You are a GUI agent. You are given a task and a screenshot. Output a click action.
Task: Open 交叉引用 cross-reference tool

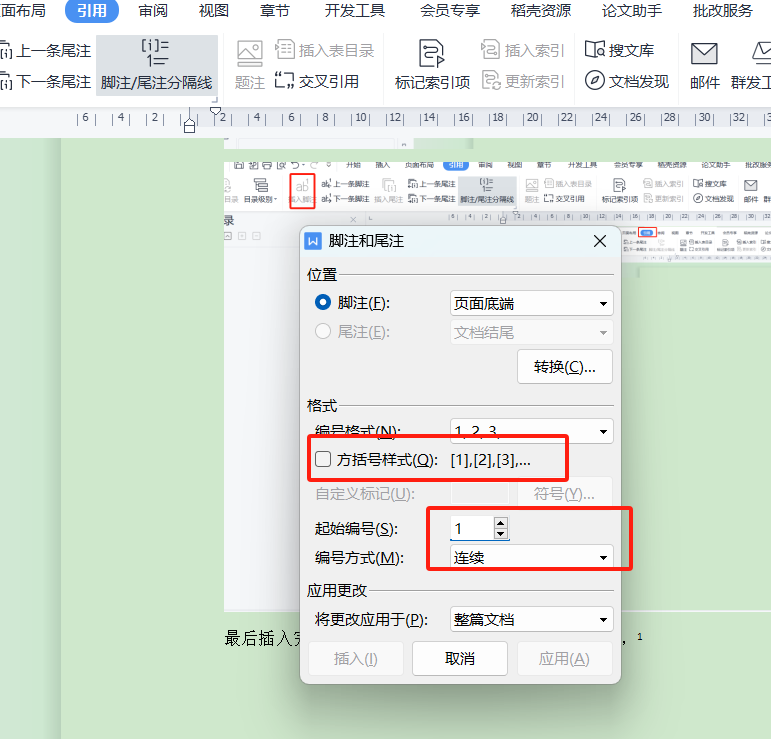point(317,81)
